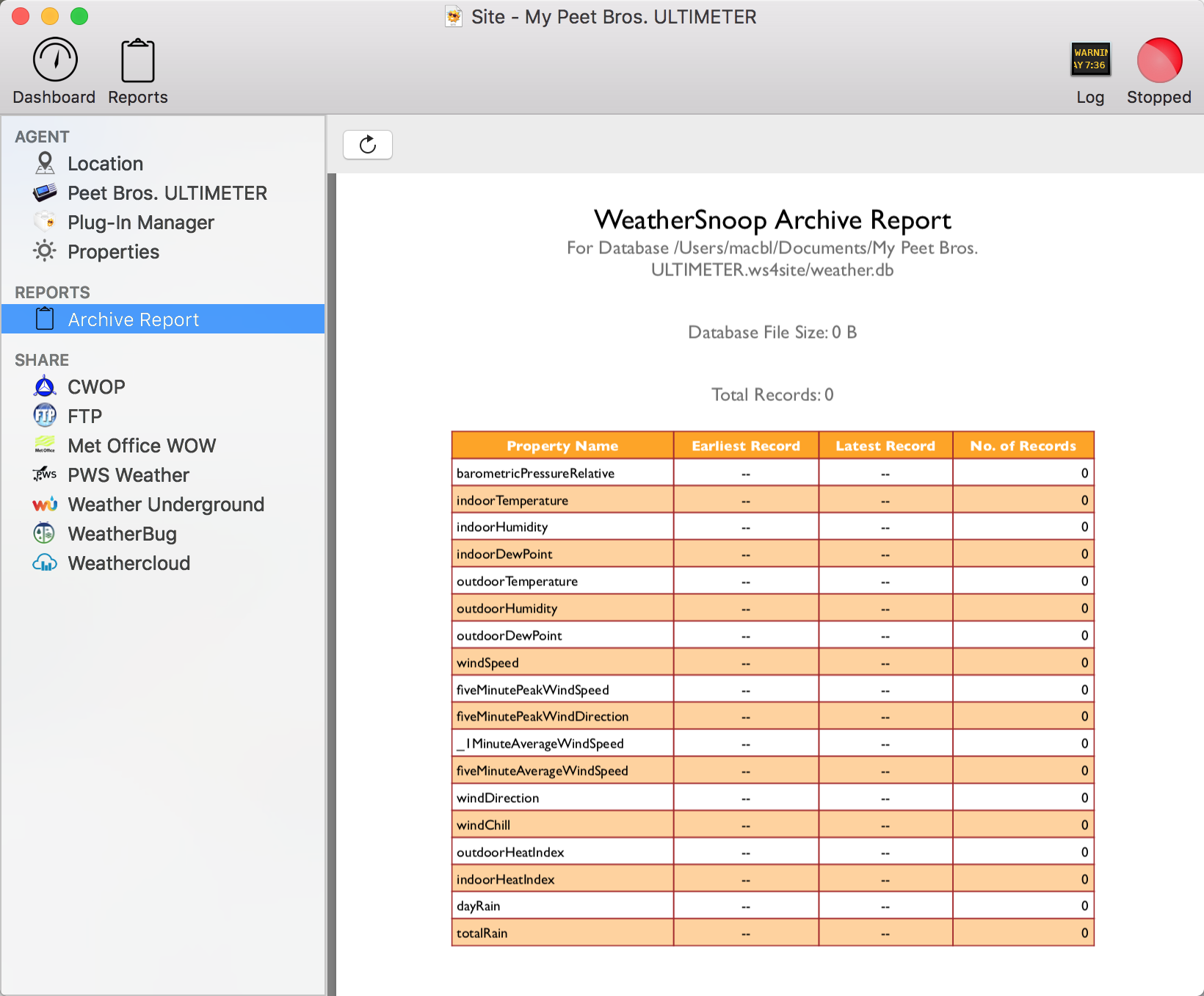Click the windChill row name
Image resolution: width=1204 pixels, height=996 pixels.
[483, 825]
